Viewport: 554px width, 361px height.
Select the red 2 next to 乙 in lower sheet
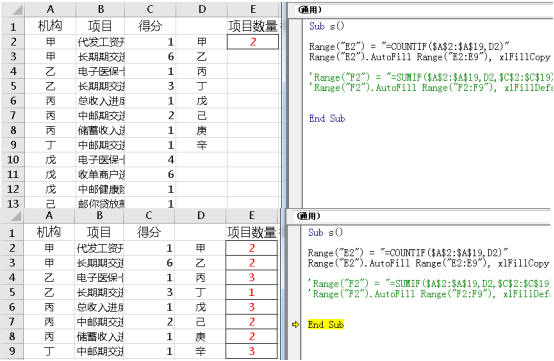pos(252,263)
